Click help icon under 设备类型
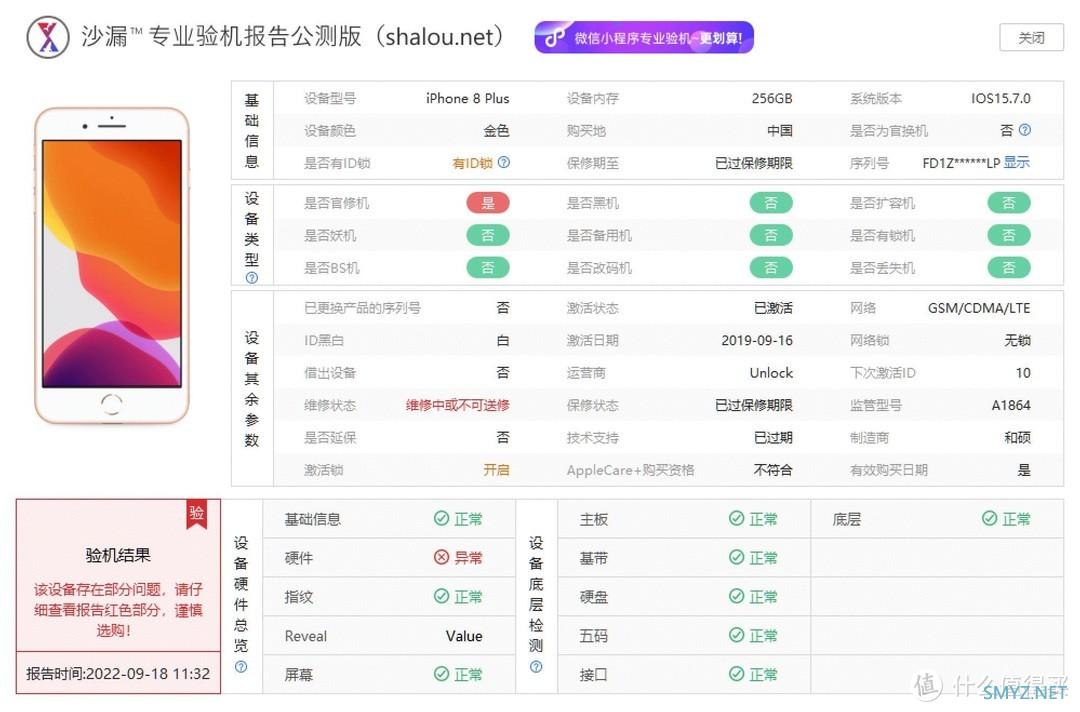 point(251,278)
